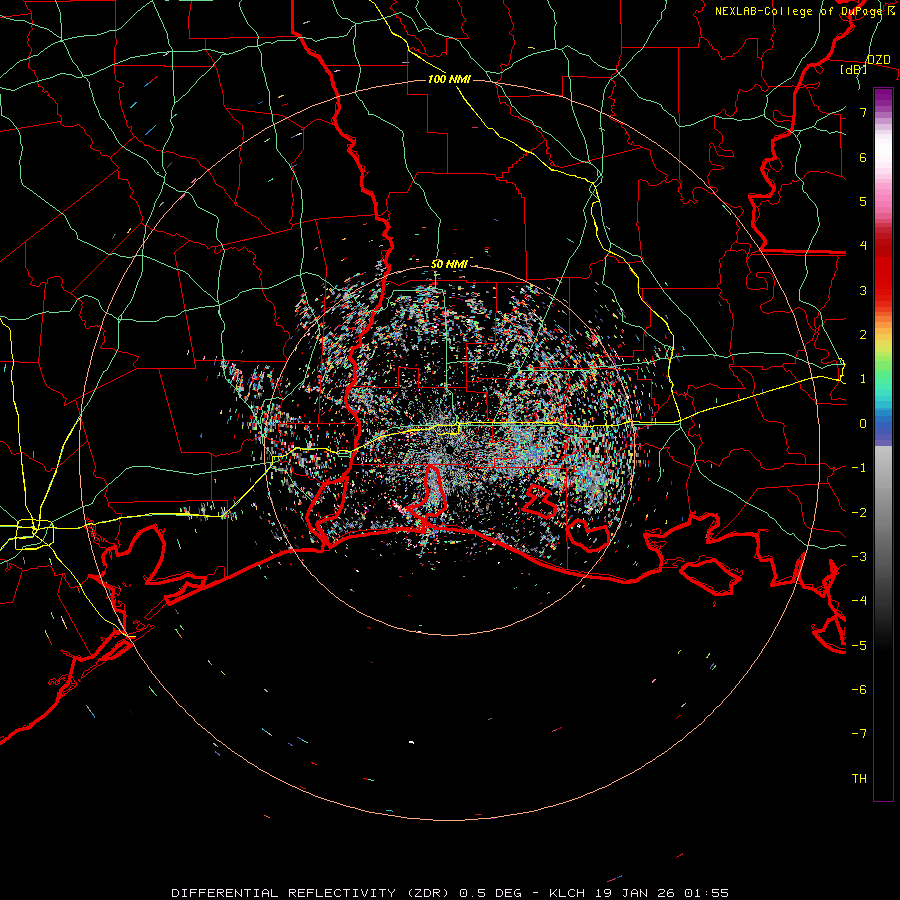900x900 pixels.
Task: Click the "-7" value on the scale
Action: point(859,734)
